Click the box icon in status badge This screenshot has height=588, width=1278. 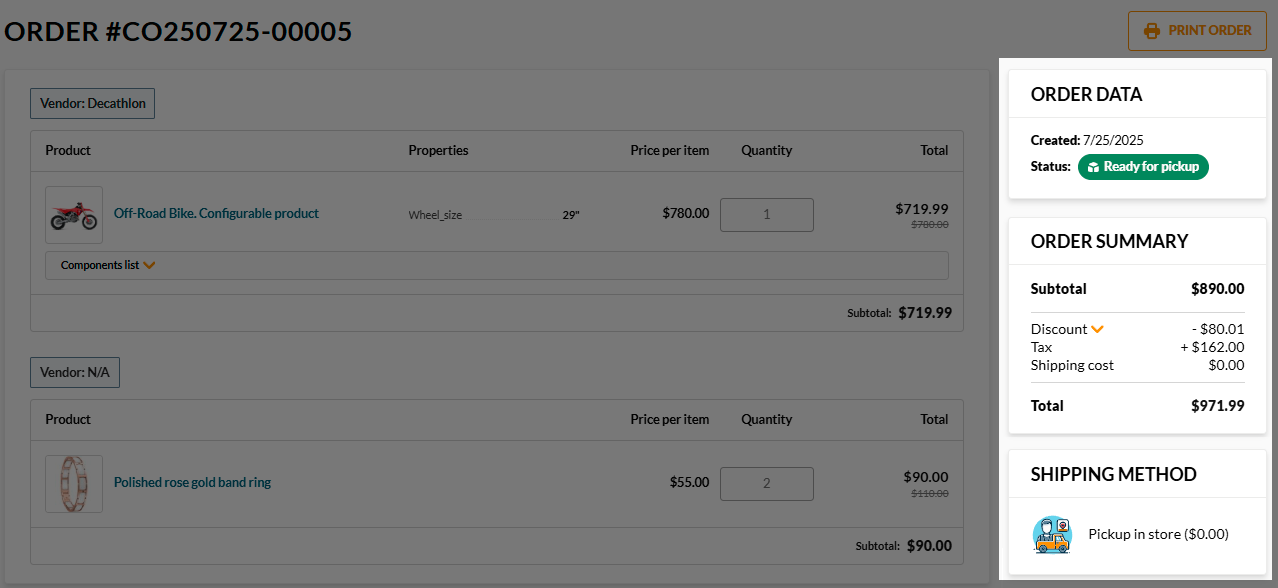[x=1094, y=167]
